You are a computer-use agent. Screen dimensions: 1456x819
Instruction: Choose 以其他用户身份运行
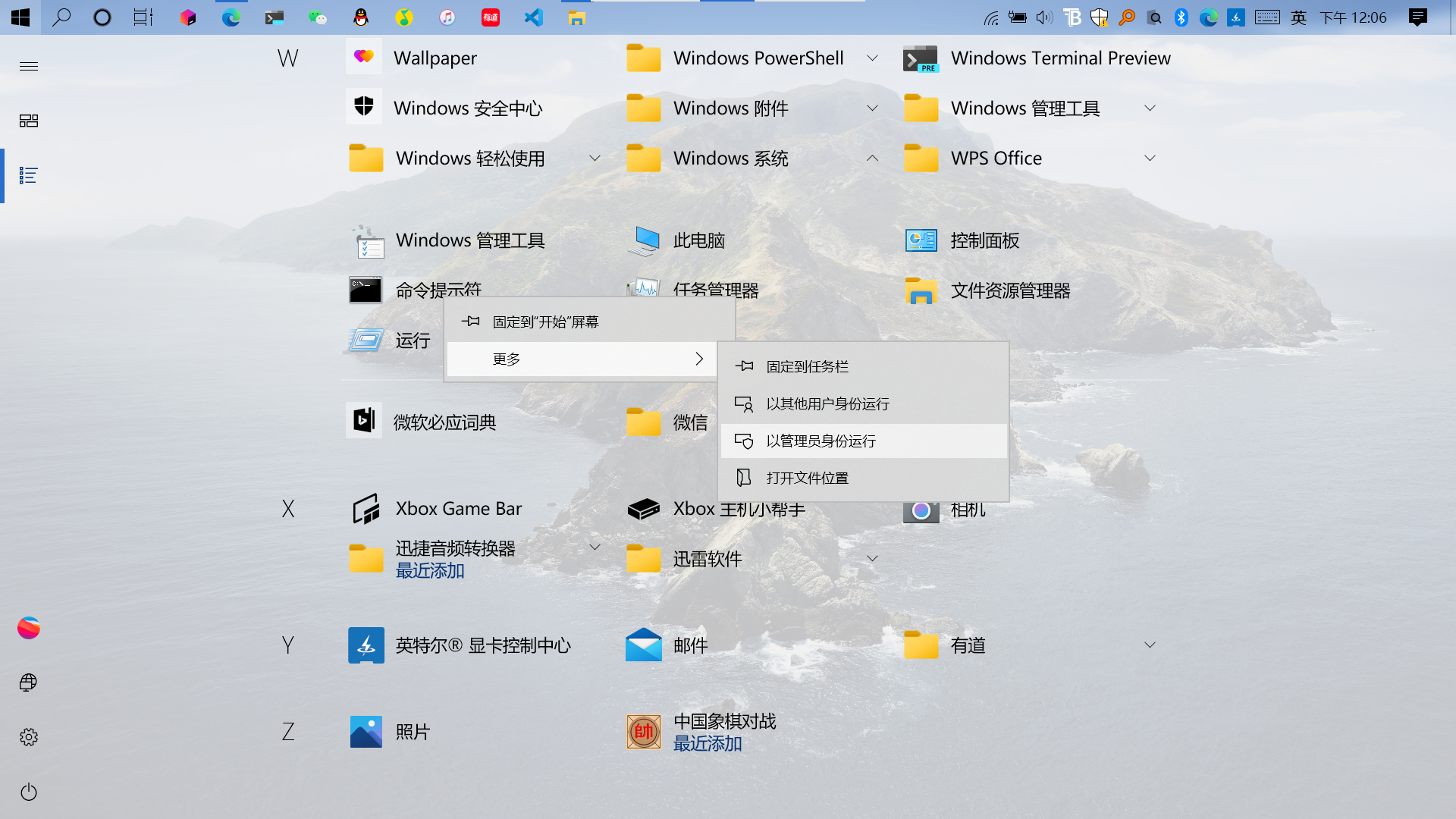tap(864, 403)
